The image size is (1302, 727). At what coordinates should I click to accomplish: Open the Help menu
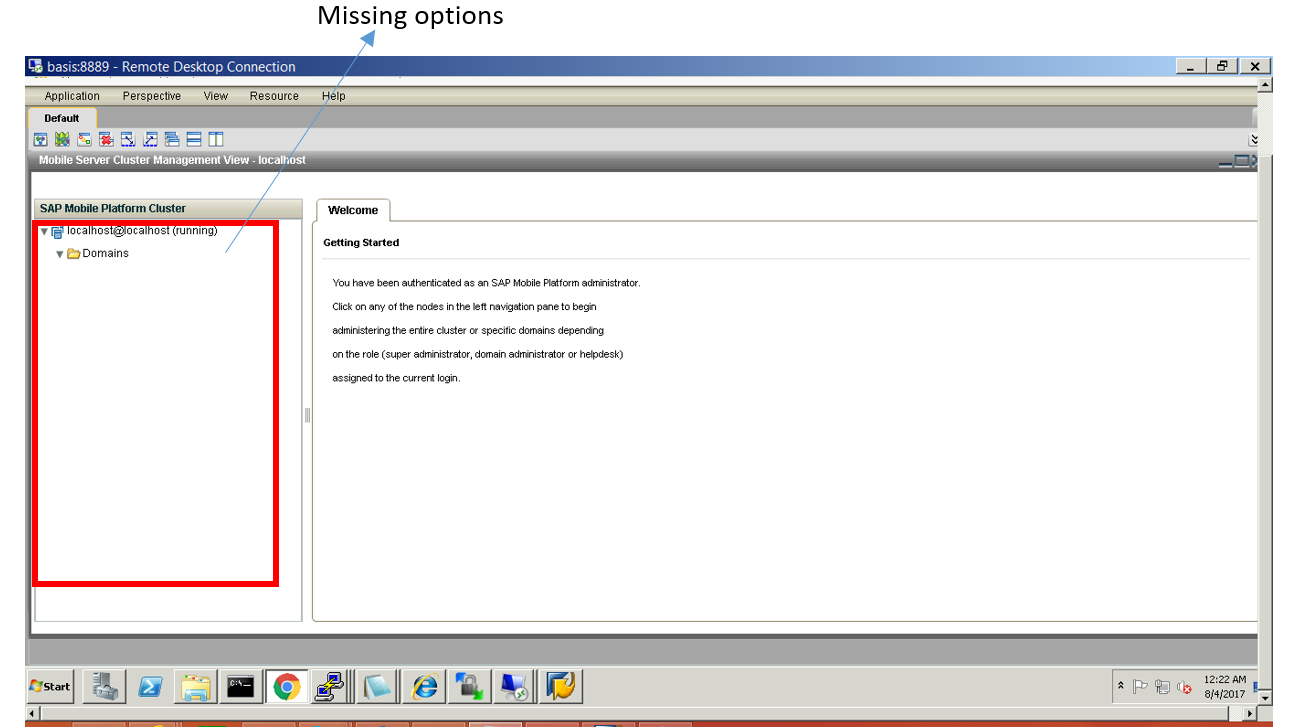tap(334, 96)
